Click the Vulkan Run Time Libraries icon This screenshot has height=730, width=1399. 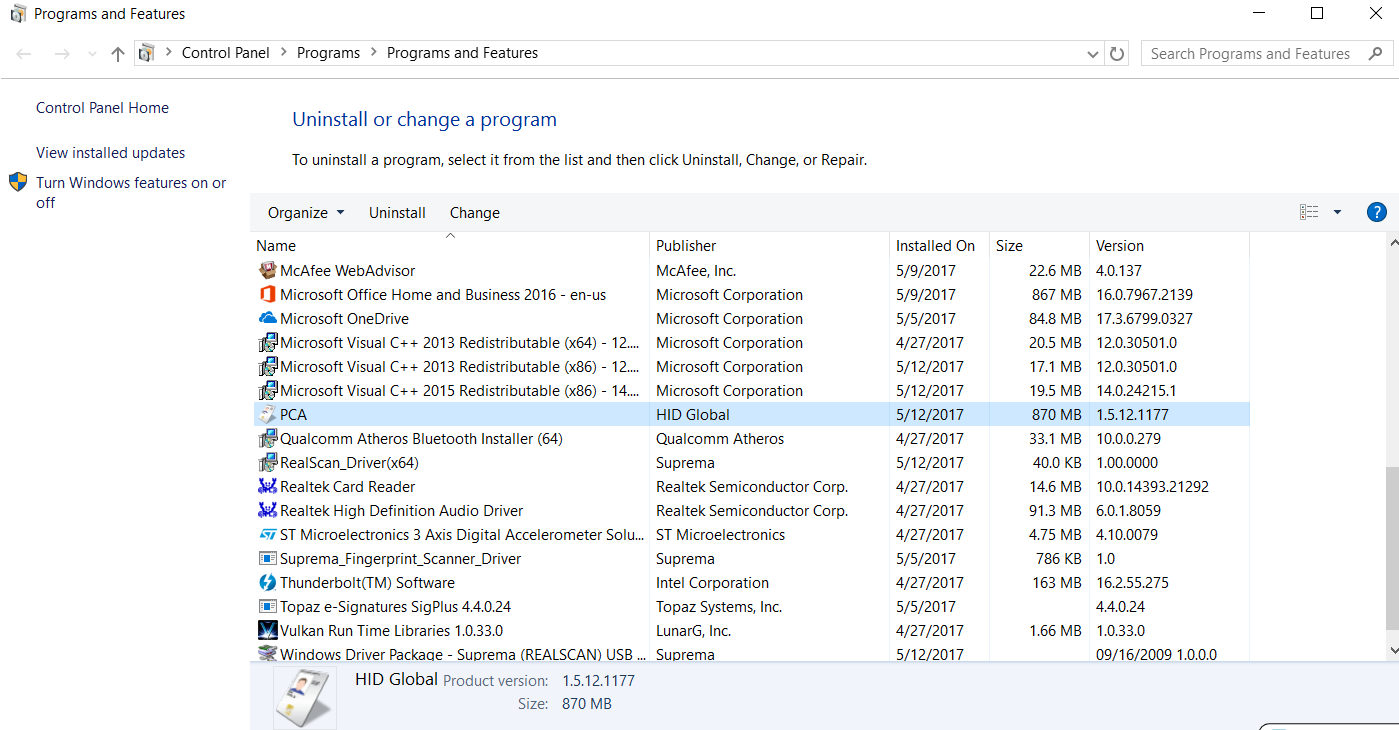(267, 631)
